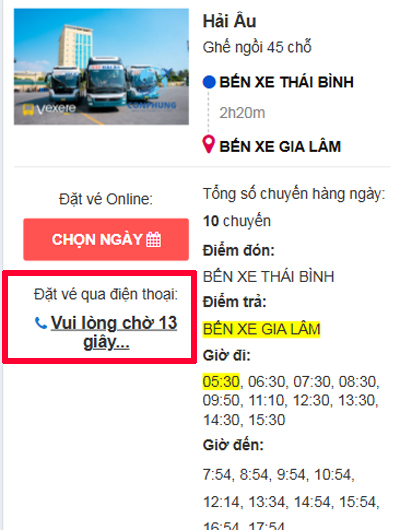Viewport: 400px width, 530px height.
Task: Click the BẾN XE THÁI BÌNH route heading
Action: tap(286, 82)
